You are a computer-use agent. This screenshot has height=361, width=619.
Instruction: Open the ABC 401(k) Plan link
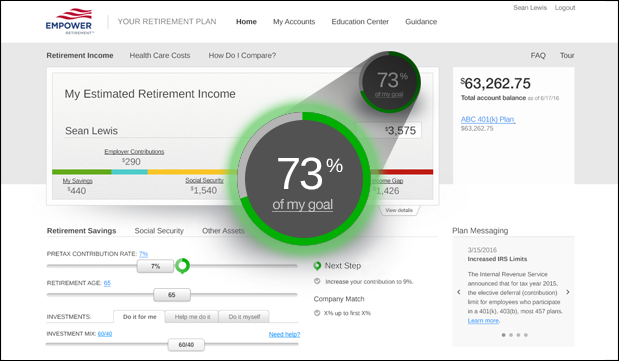(488, 119)
